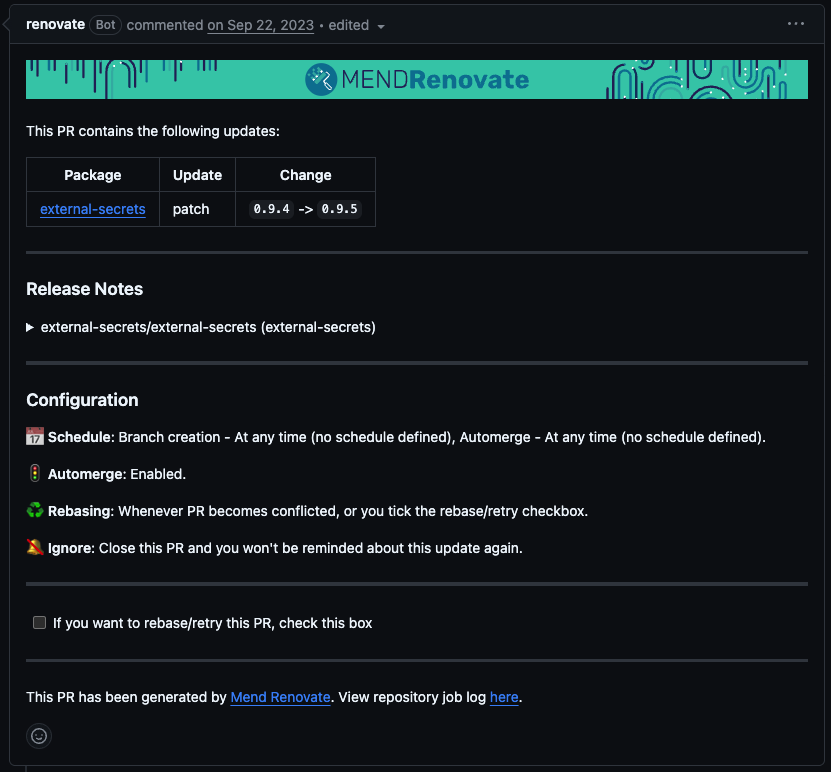Screen dimensions: 831x772
Task: Open the external-secrets package link
Action: [x=93, y=209]
